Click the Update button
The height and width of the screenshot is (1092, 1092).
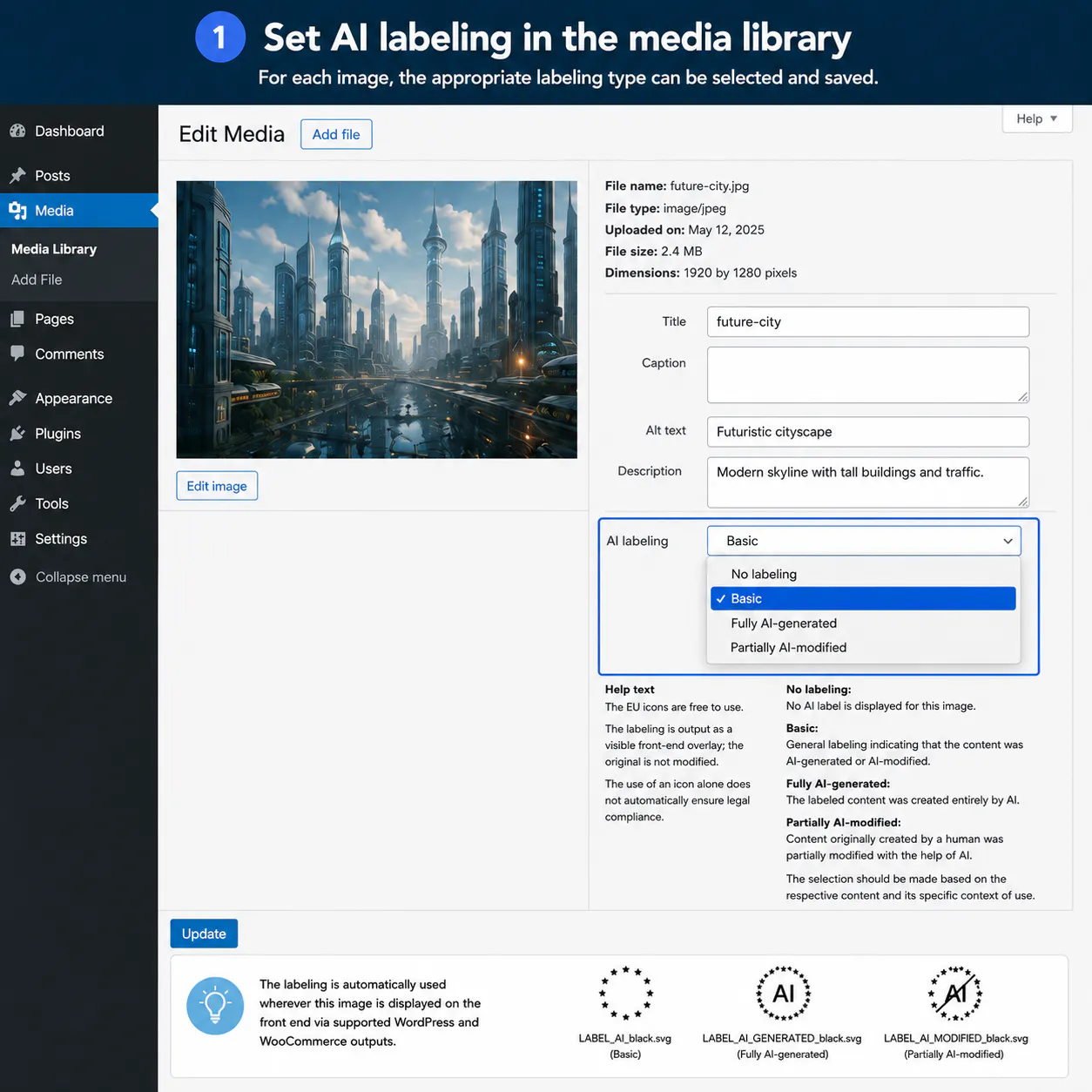click(x=204, y=934)
